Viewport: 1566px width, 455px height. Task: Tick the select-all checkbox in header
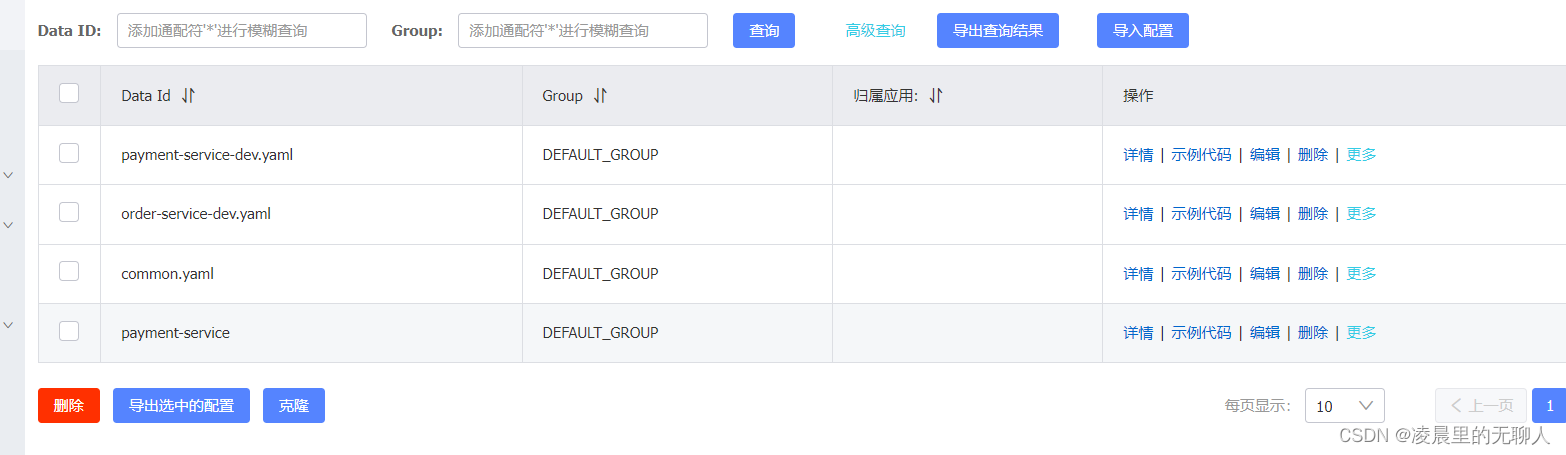pyautogui.click(x=69, y=93)
